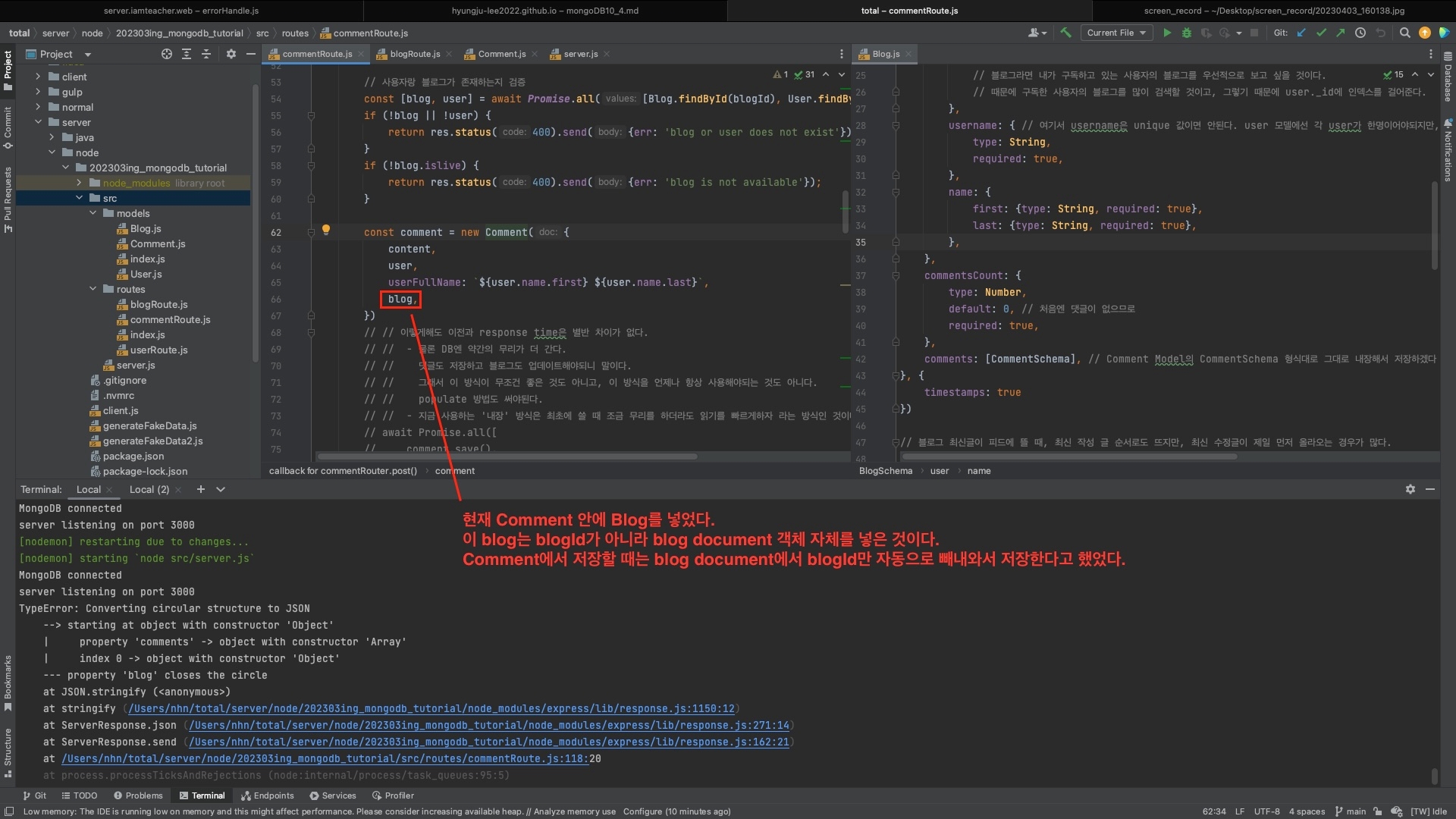Open userRoute.js in project tree
Image resolution: width=1456 pixels, height=819 pixels.
point(158,350)
